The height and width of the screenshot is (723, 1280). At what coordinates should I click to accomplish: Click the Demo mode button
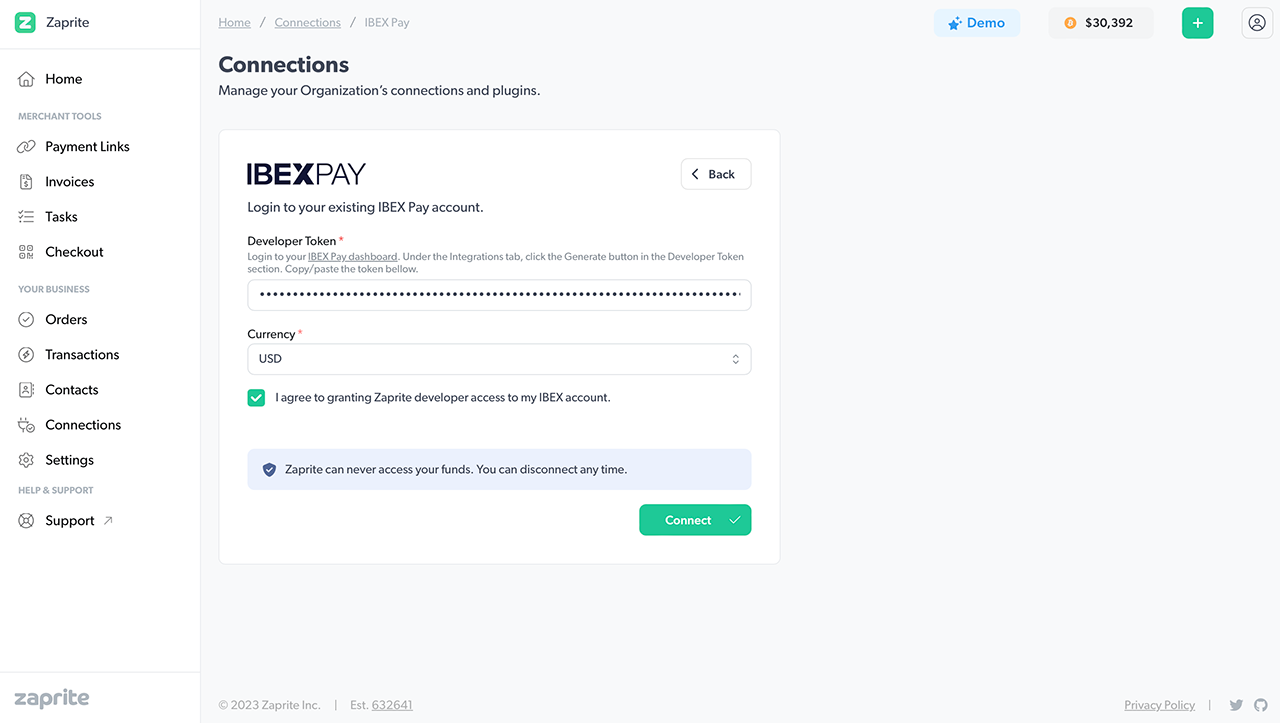[x=977, y=23]
